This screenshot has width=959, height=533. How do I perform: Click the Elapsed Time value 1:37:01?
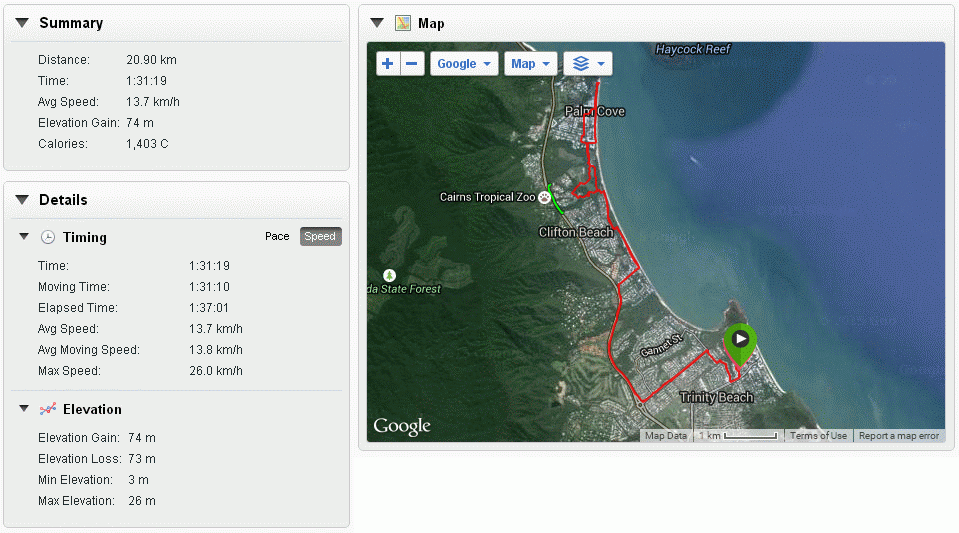209,308
